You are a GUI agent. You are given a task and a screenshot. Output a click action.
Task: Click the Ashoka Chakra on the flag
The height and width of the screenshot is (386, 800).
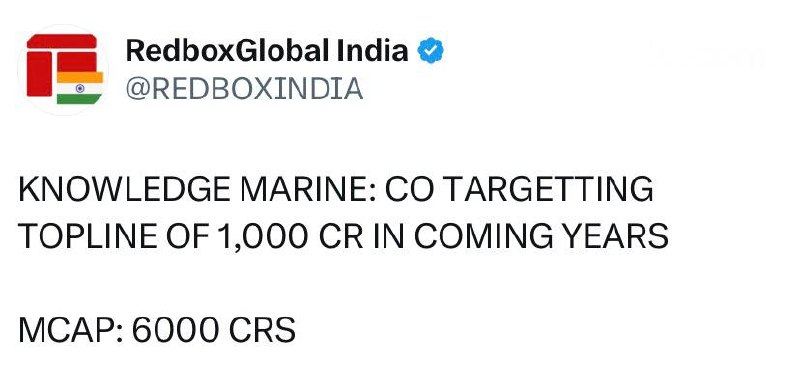point(80,88)
